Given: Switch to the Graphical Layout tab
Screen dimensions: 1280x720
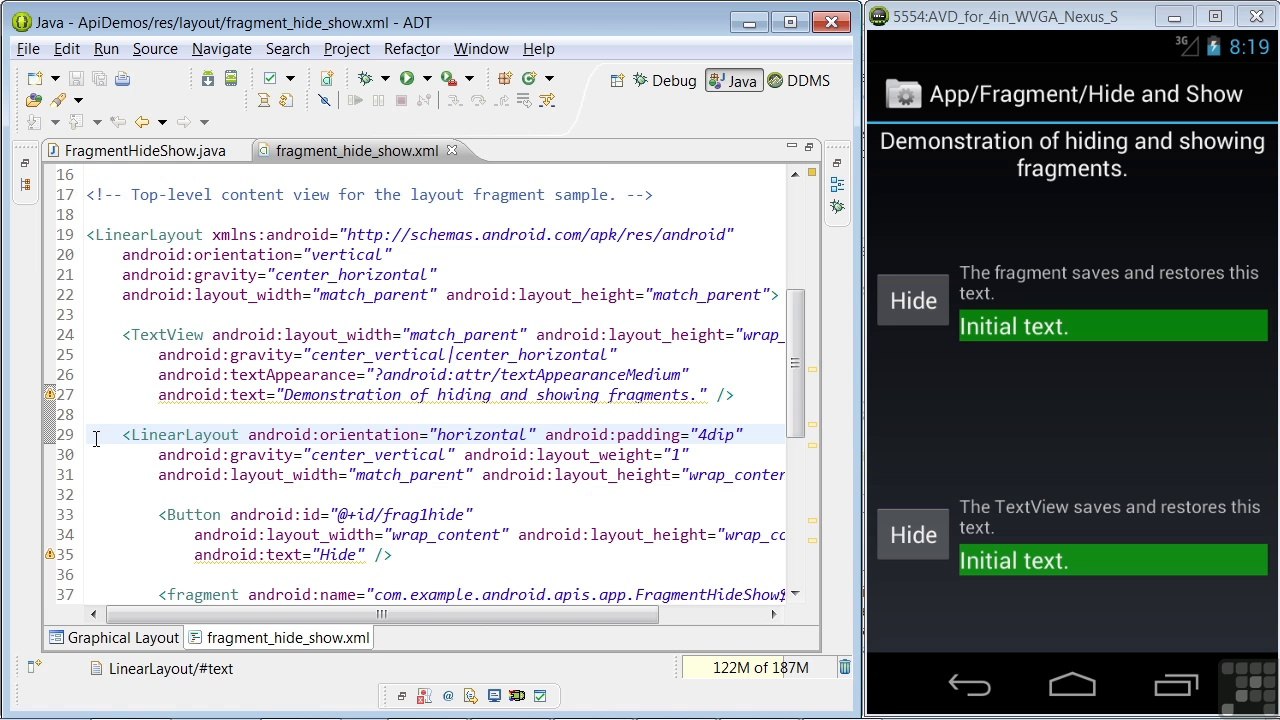Looking at the screenshot, I should [x=113, y=638].
